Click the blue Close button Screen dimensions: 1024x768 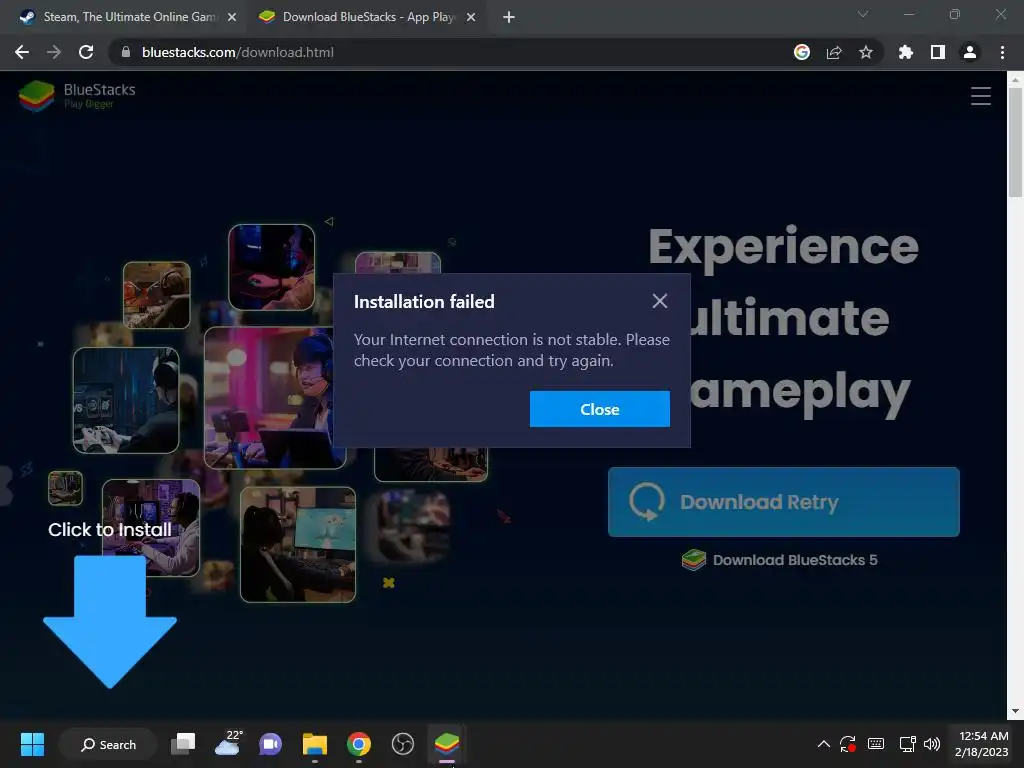click(x=600, y=409)
